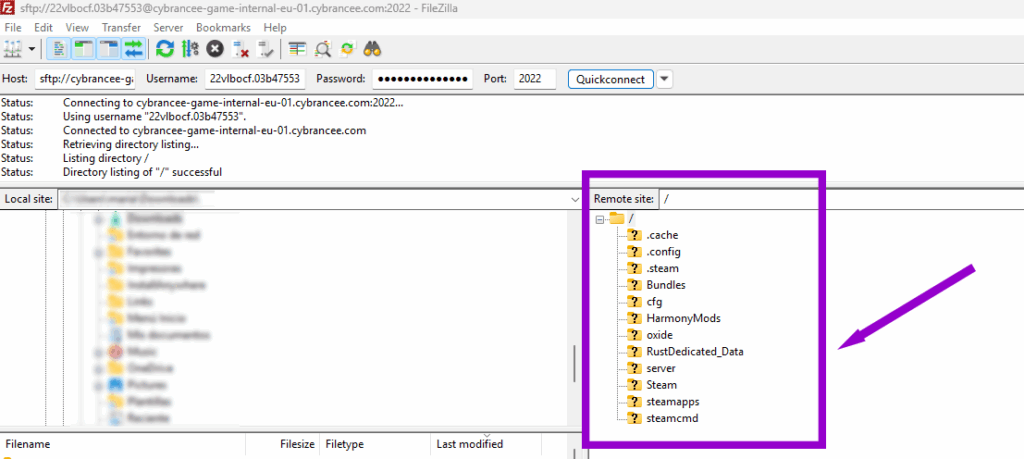Screen dimensions: 1024x459
Task: Sort local files by Filetype column
Action: pyautogui.click(x=376, y=444)
